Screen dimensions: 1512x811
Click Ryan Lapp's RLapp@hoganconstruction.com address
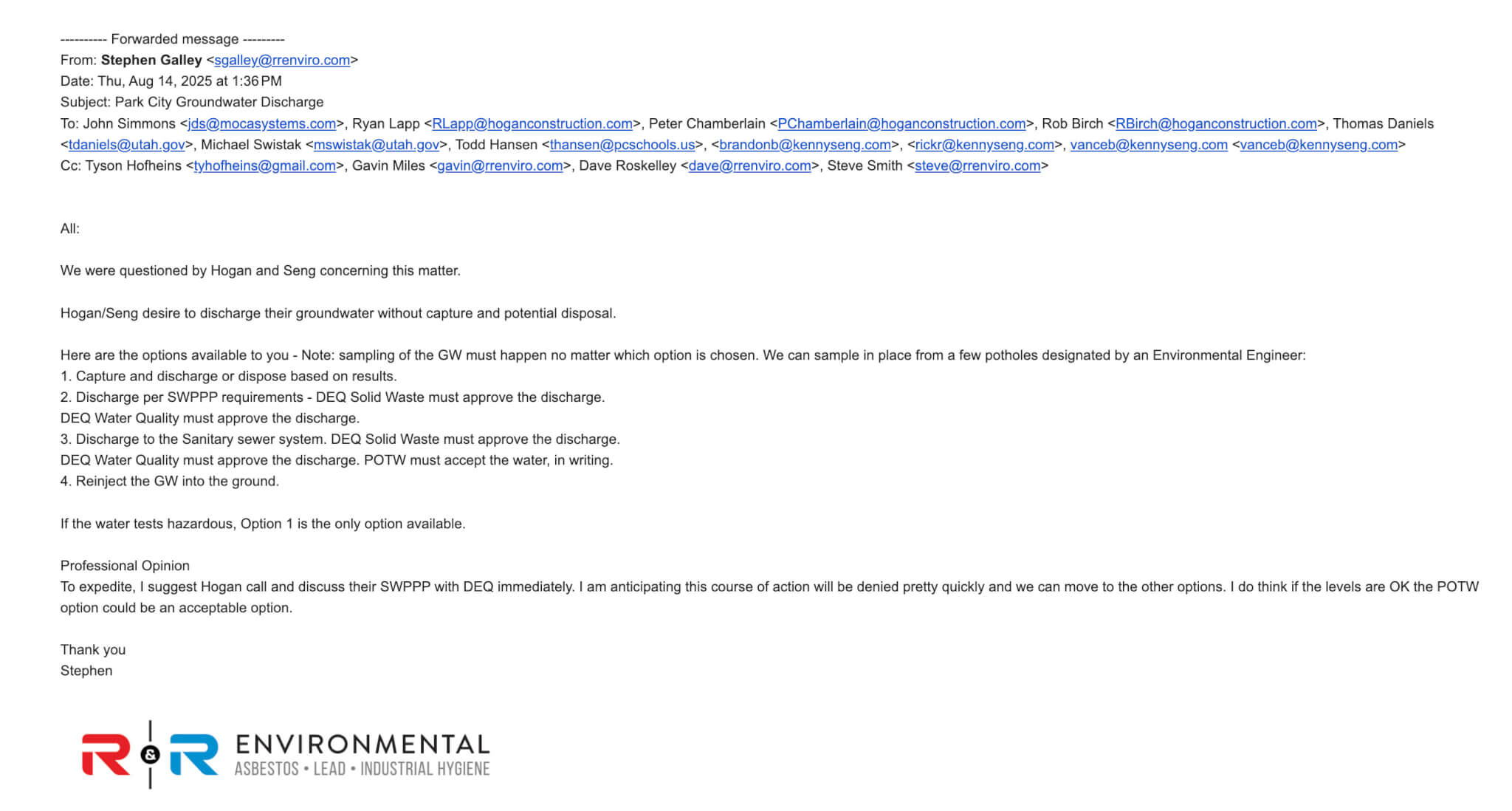532,123
